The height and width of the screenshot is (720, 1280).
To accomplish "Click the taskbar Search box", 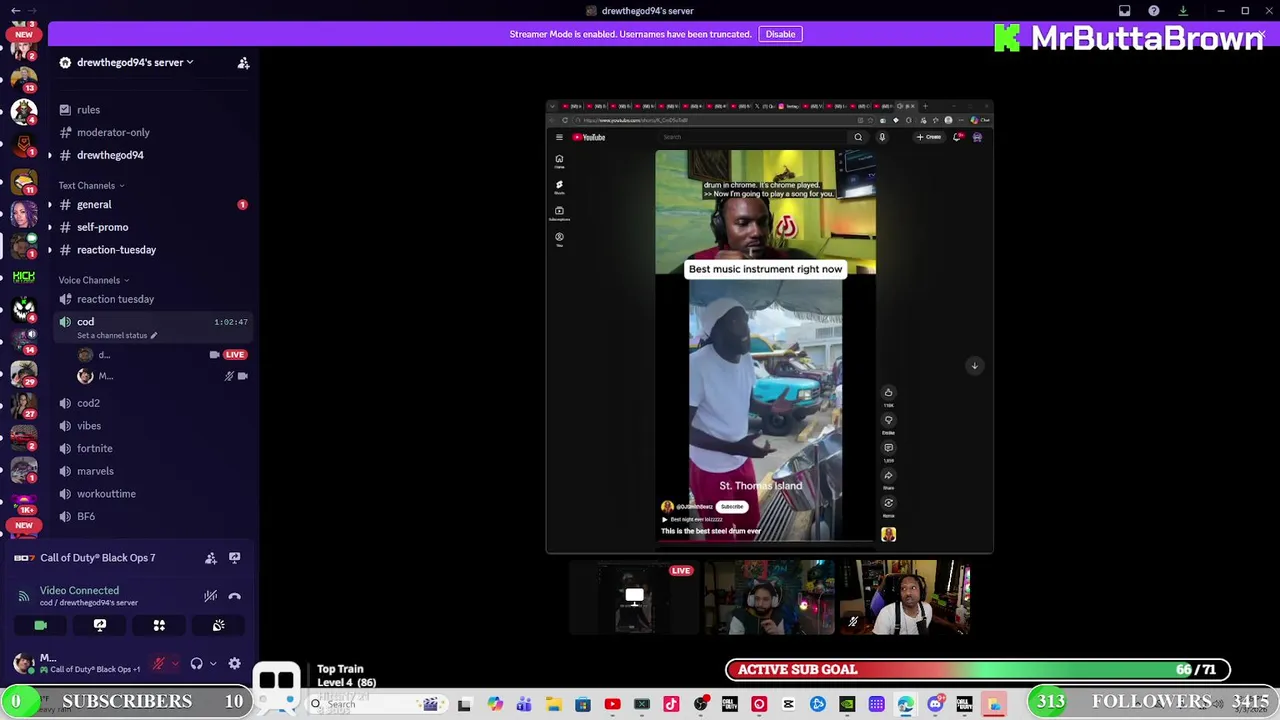I will pyautogui.click(x=375, y=704).
